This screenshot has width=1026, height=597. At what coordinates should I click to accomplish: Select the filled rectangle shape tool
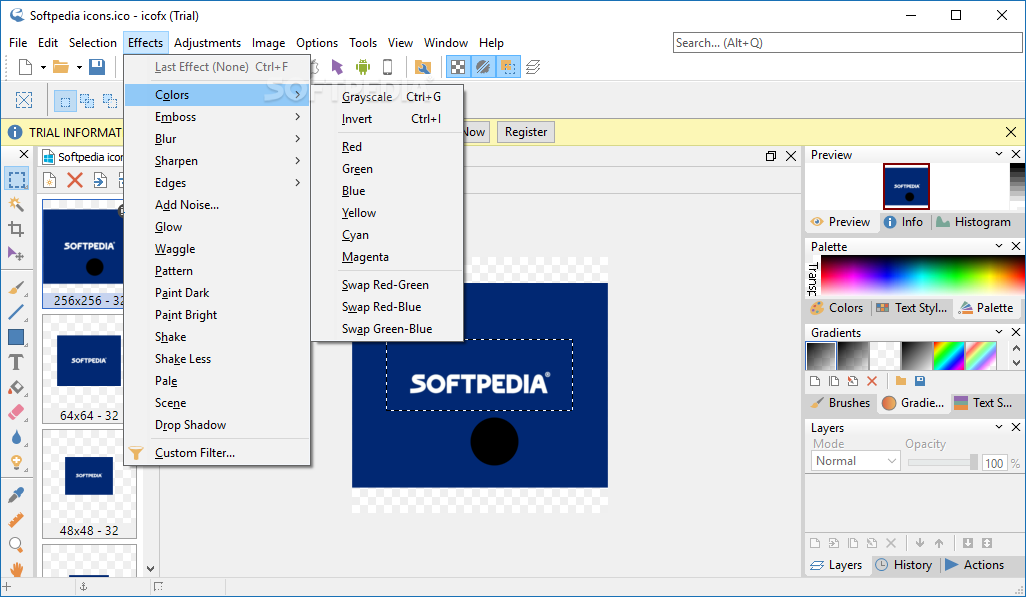coord(16,337)
